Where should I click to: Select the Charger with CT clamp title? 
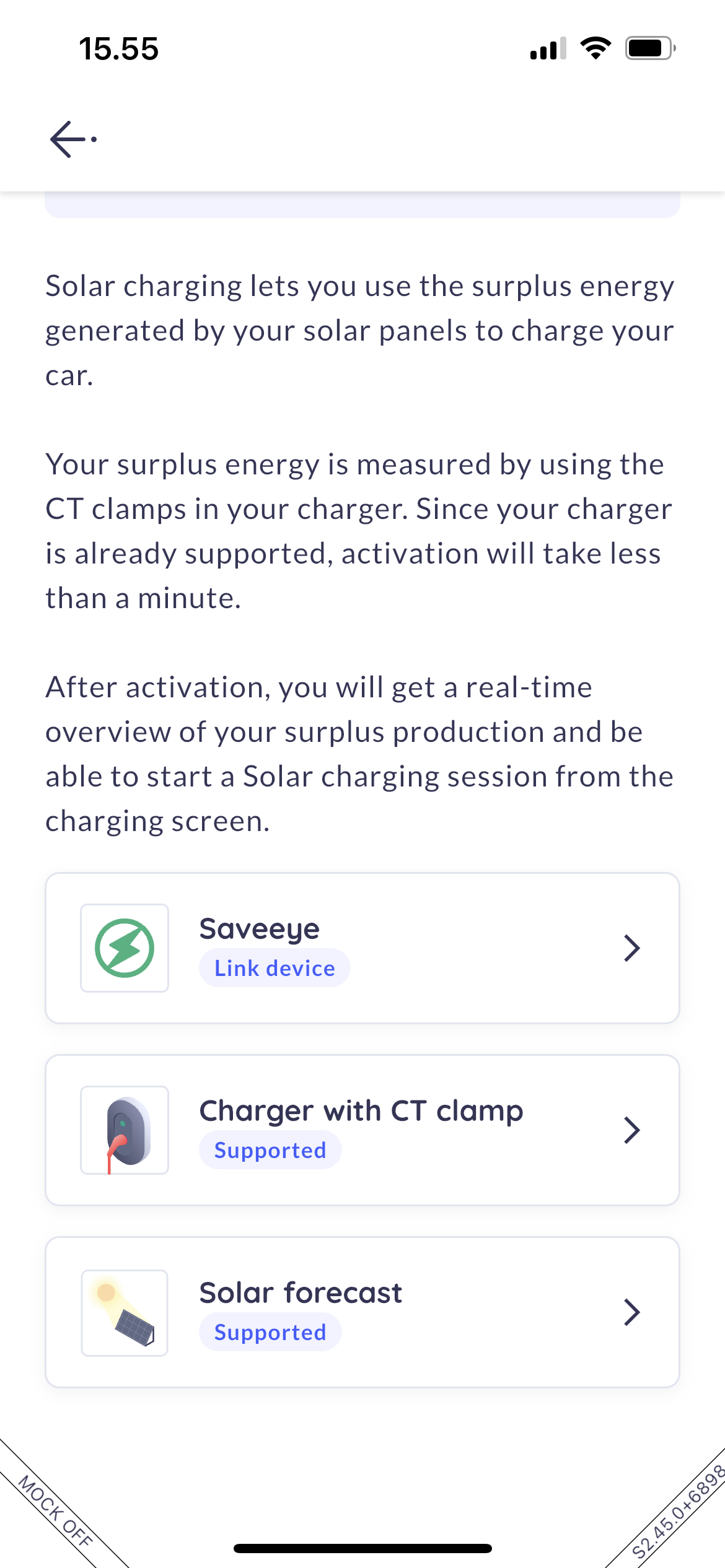(361, 1110)
